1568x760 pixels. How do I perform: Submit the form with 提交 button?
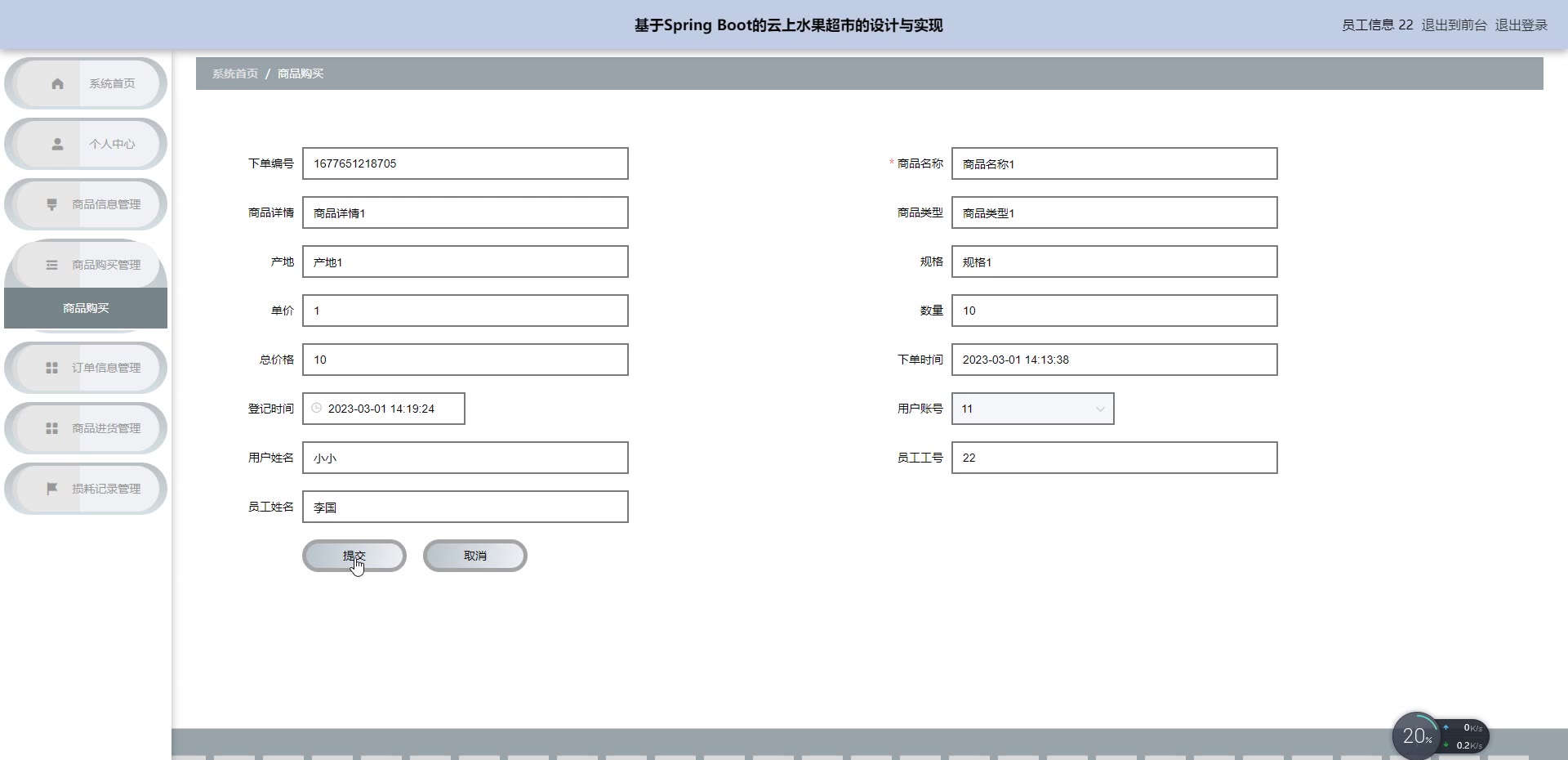(x=354, y=556)
